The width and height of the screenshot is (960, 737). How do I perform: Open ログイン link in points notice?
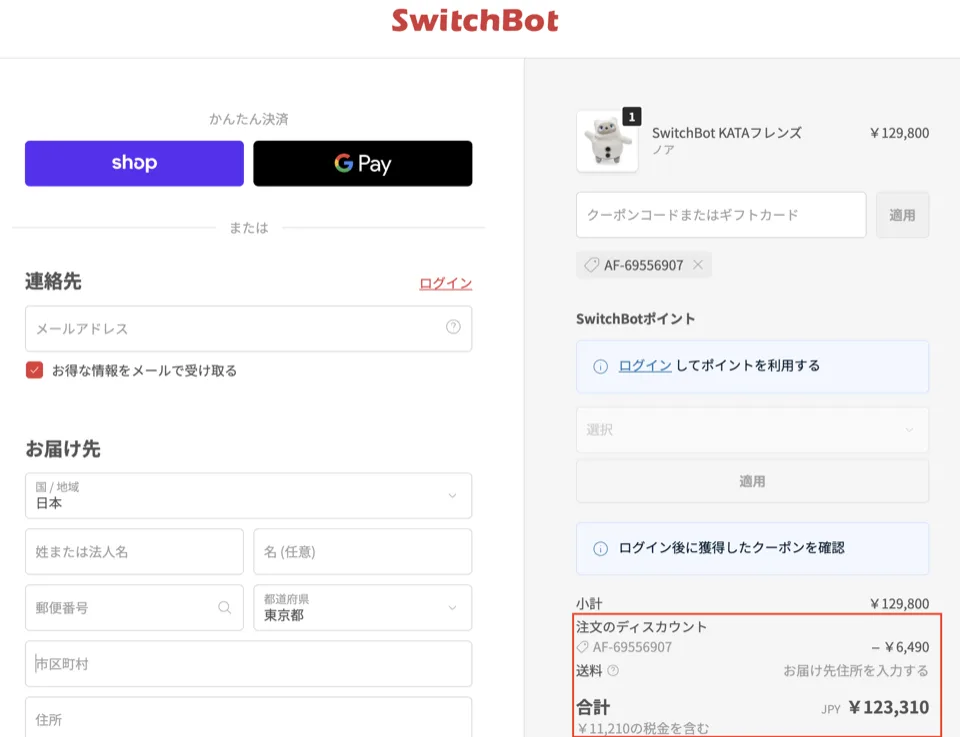645,365
